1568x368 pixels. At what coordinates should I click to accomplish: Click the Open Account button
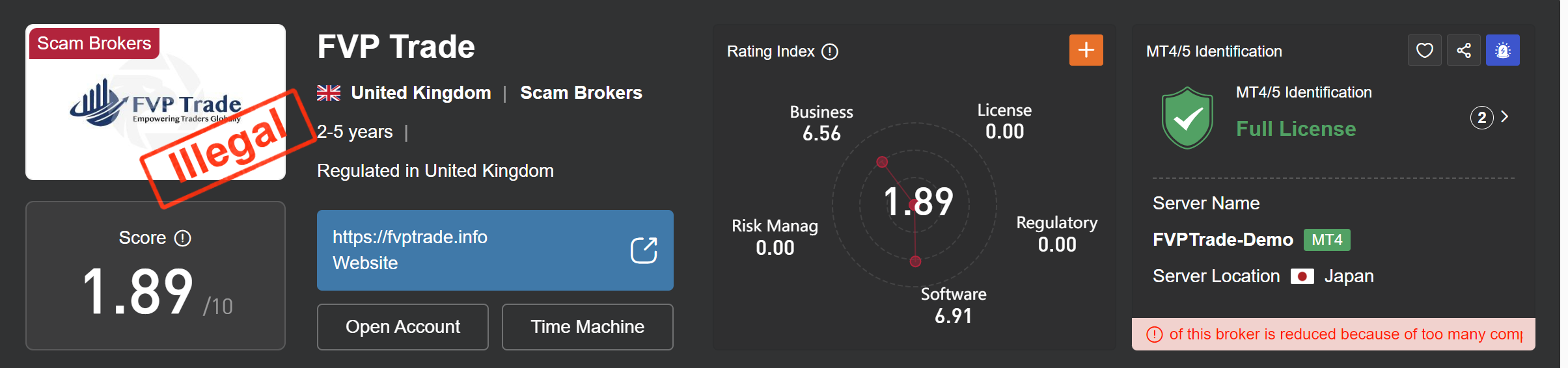click(402, 327)
